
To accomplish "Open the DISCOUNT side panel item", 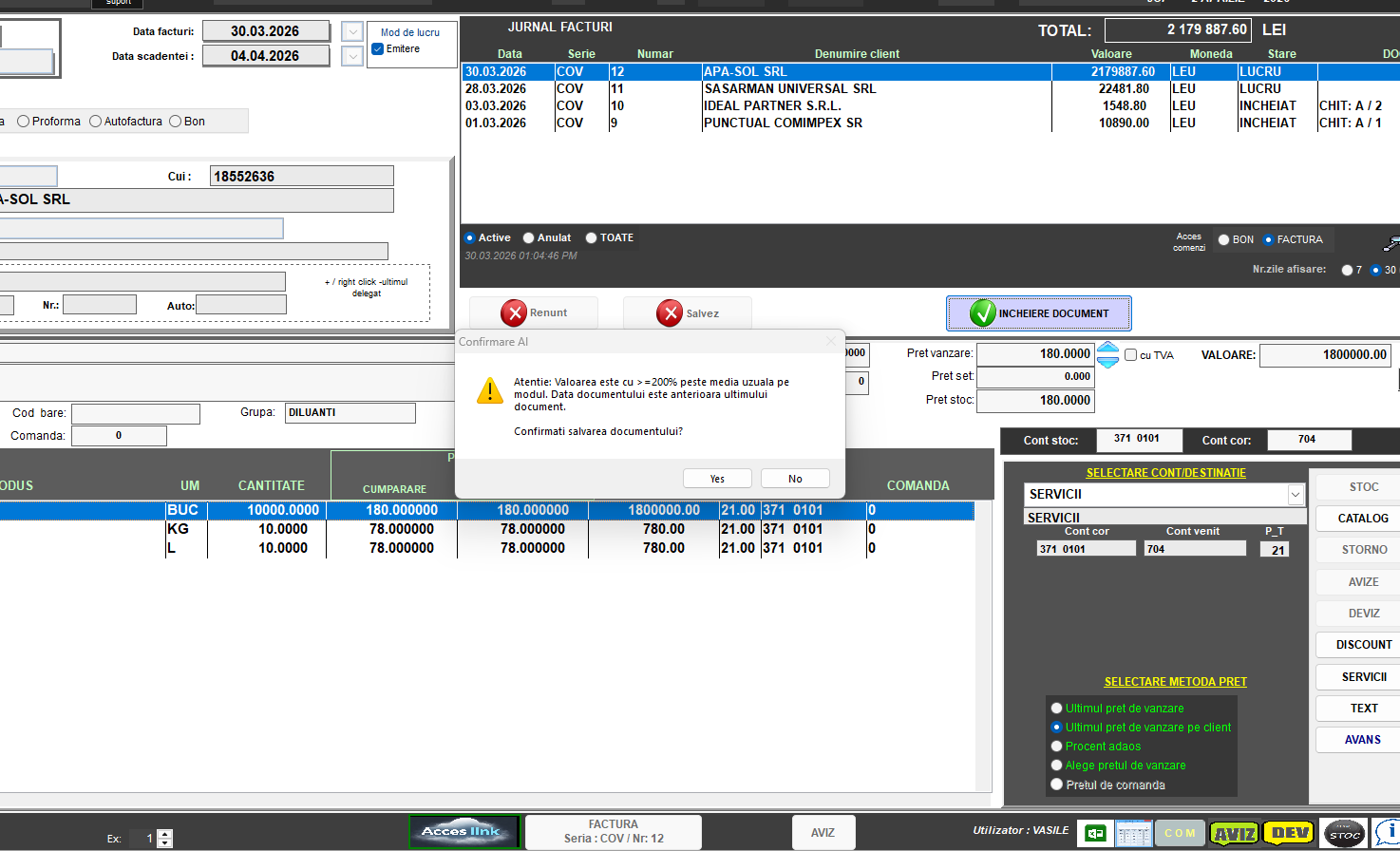I will pos(1363,645).
